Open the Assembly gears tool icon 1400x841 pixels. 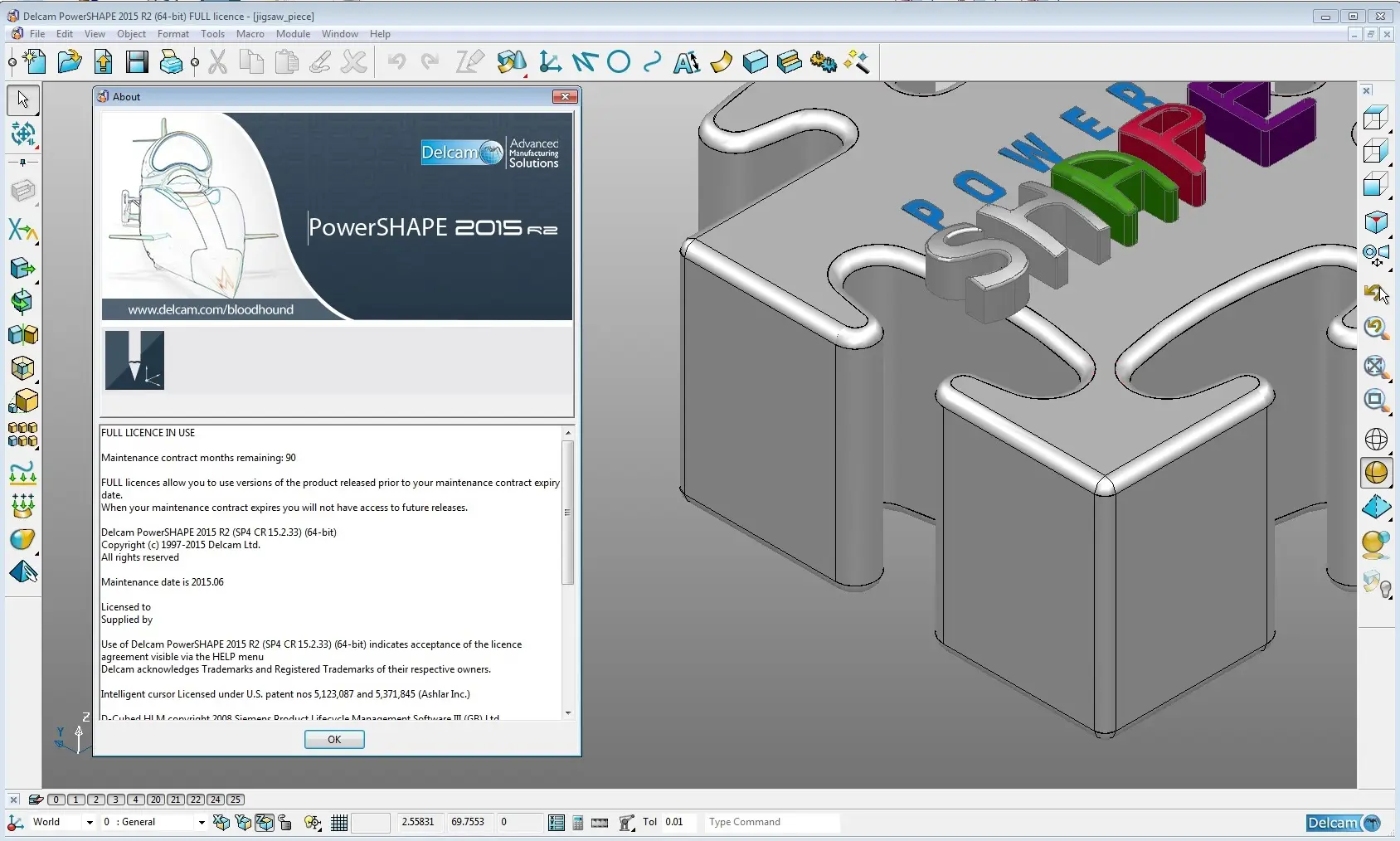[823, 61]
